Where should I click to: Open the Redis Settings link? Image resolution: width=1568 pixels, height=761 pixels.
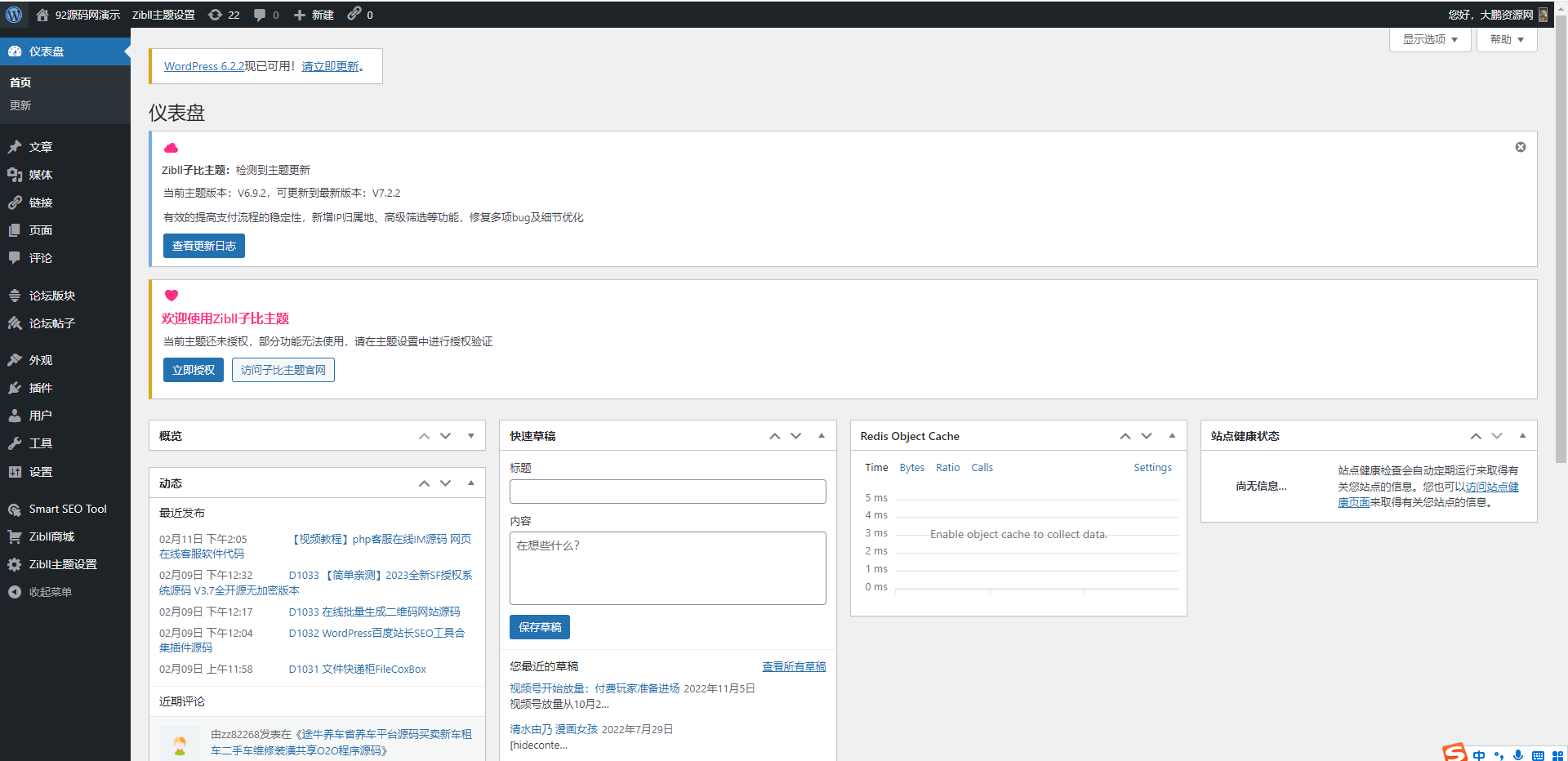pos(1152,468)
